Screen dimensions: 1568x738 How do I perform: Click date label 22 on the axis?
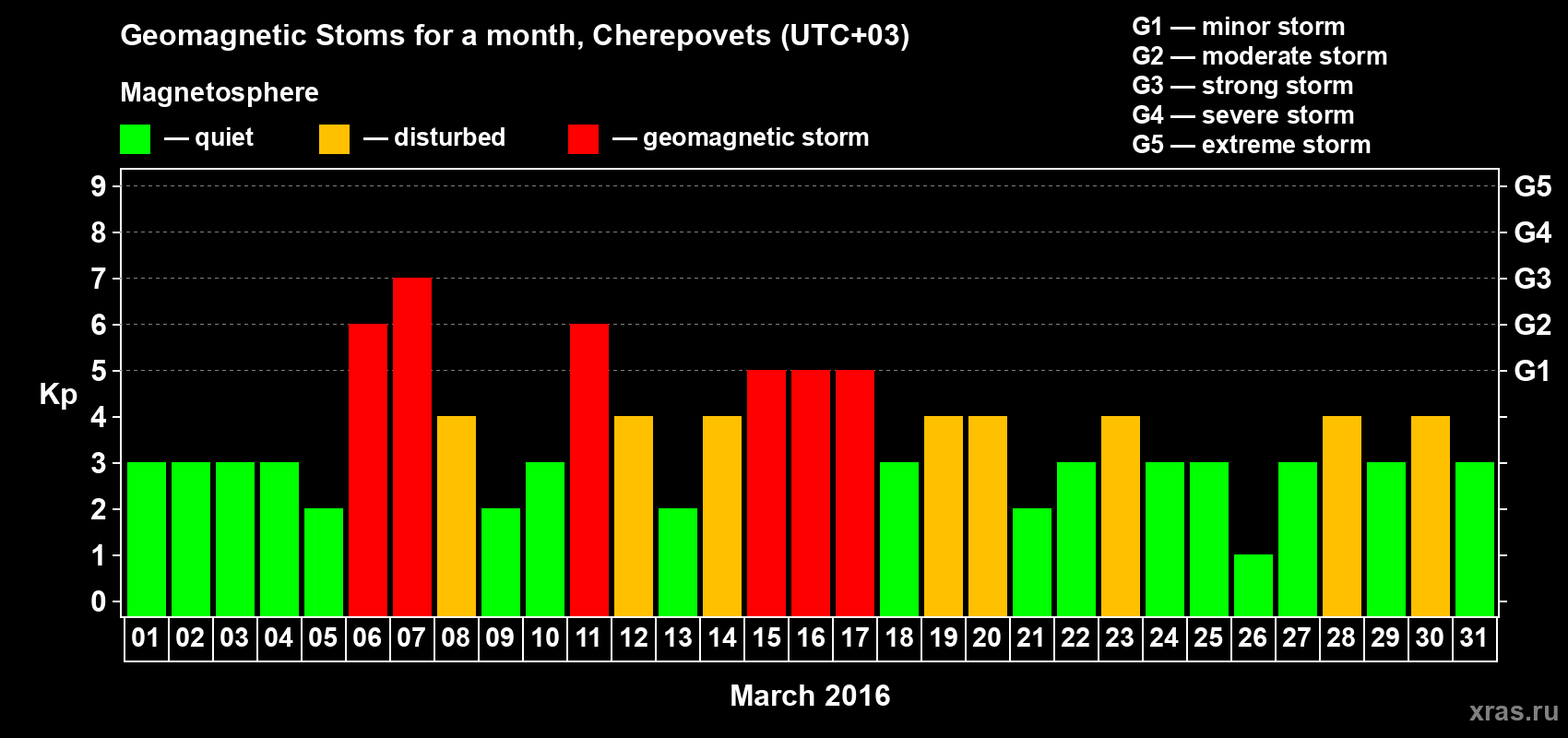1075,638
